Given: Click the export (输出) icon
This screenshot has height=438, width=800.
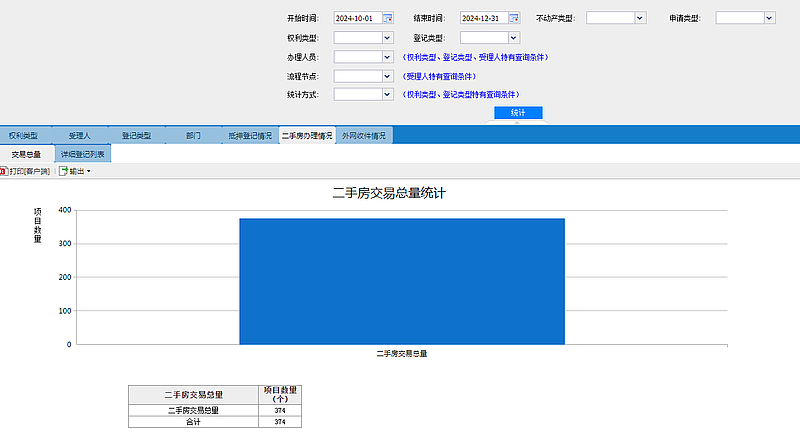Looking at the screenshot, I should coord(63,171).
